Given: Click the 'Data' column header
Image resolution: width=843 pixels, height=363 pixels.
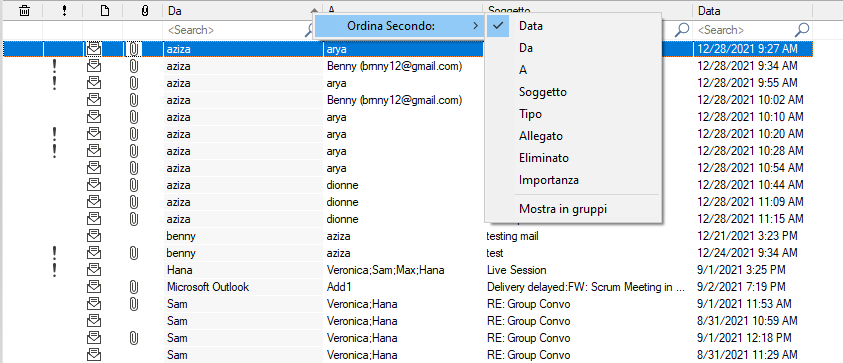Looking at the screenshot, I should [x=753, y=10].
